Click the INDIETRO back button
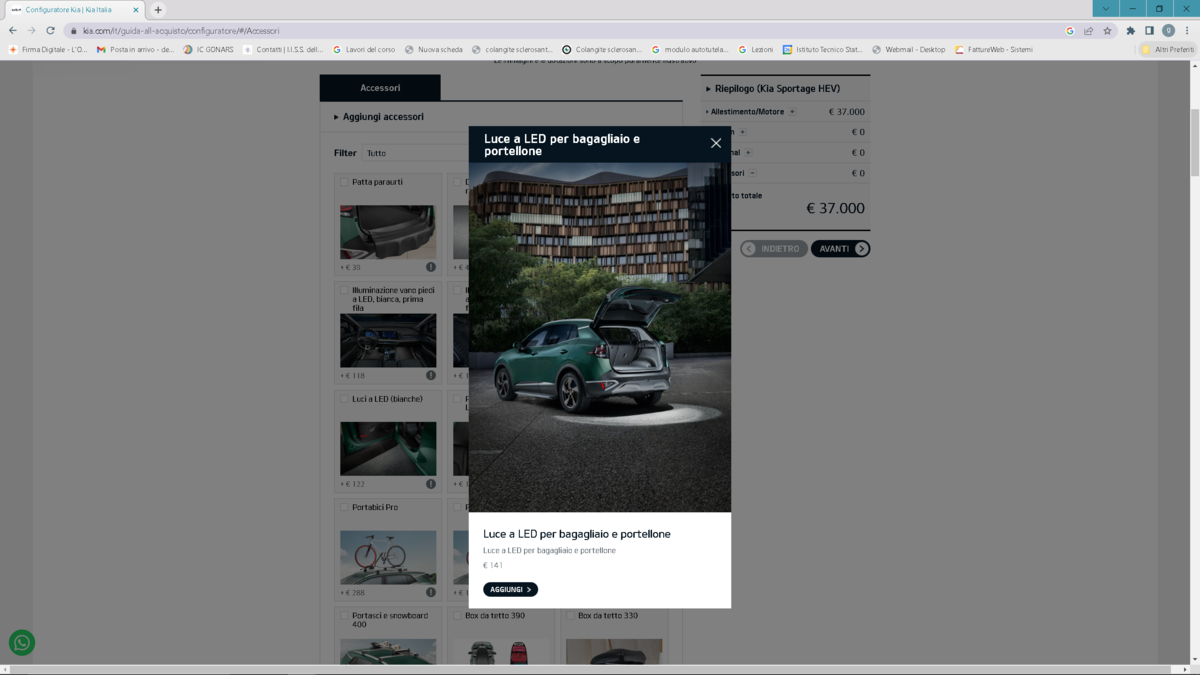 pyautogui.click(x=774, y=248)
